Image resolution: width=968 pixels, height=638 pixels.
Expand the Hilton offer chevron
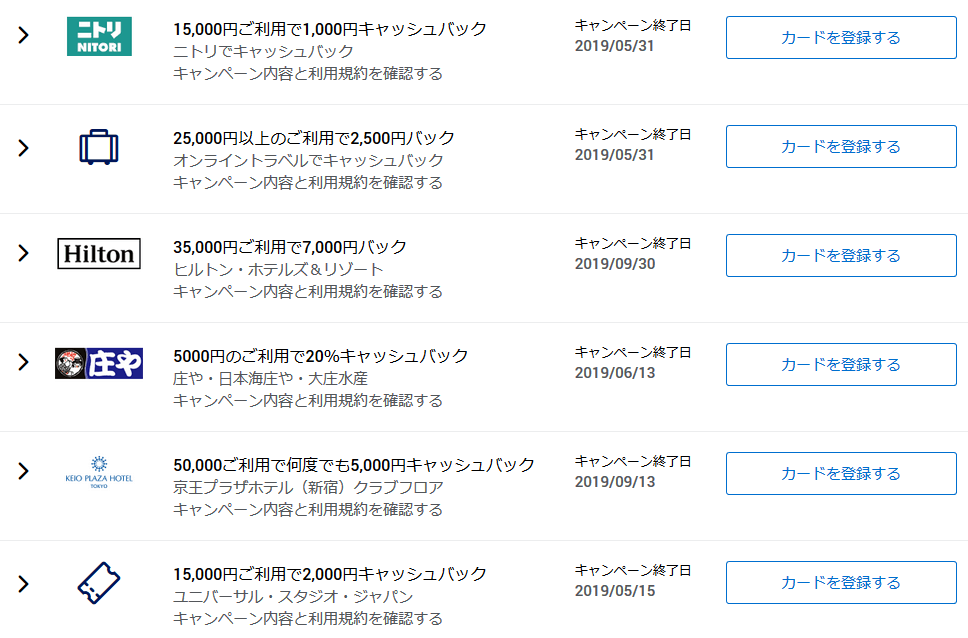pyautogui.click(x=24, y=253)
